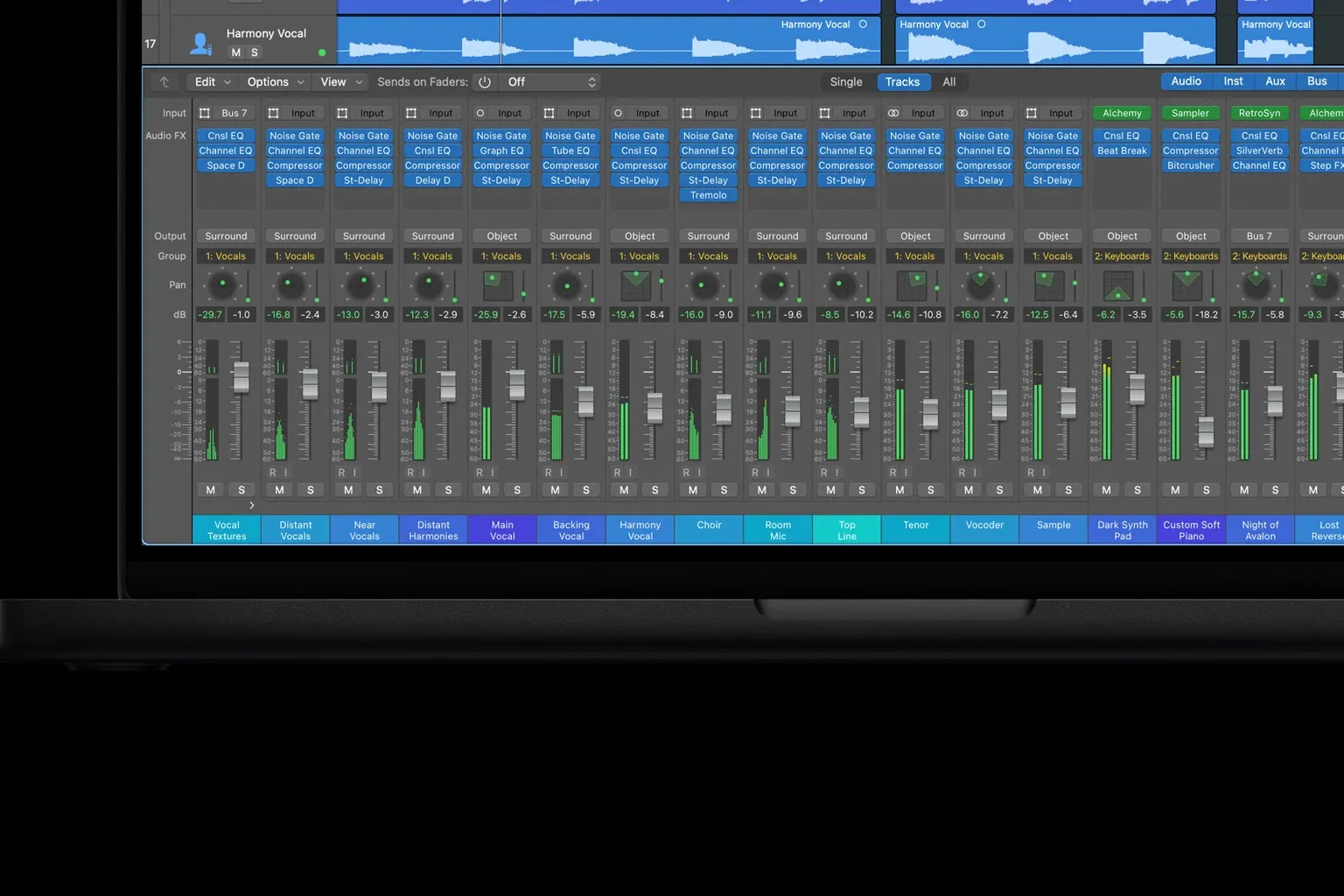Image resolution: width=1344 pixels, height=896 pixels.
Task: Open the Tremolo plug-in on Choir strip
Action: [x=708, y=195]
